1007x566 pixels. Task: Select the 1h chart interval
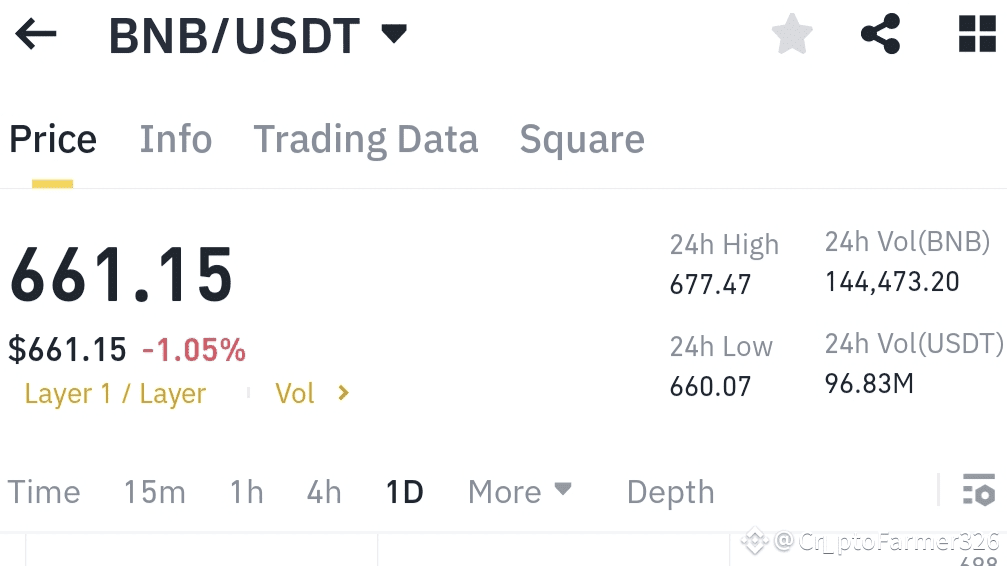(247, 492)
